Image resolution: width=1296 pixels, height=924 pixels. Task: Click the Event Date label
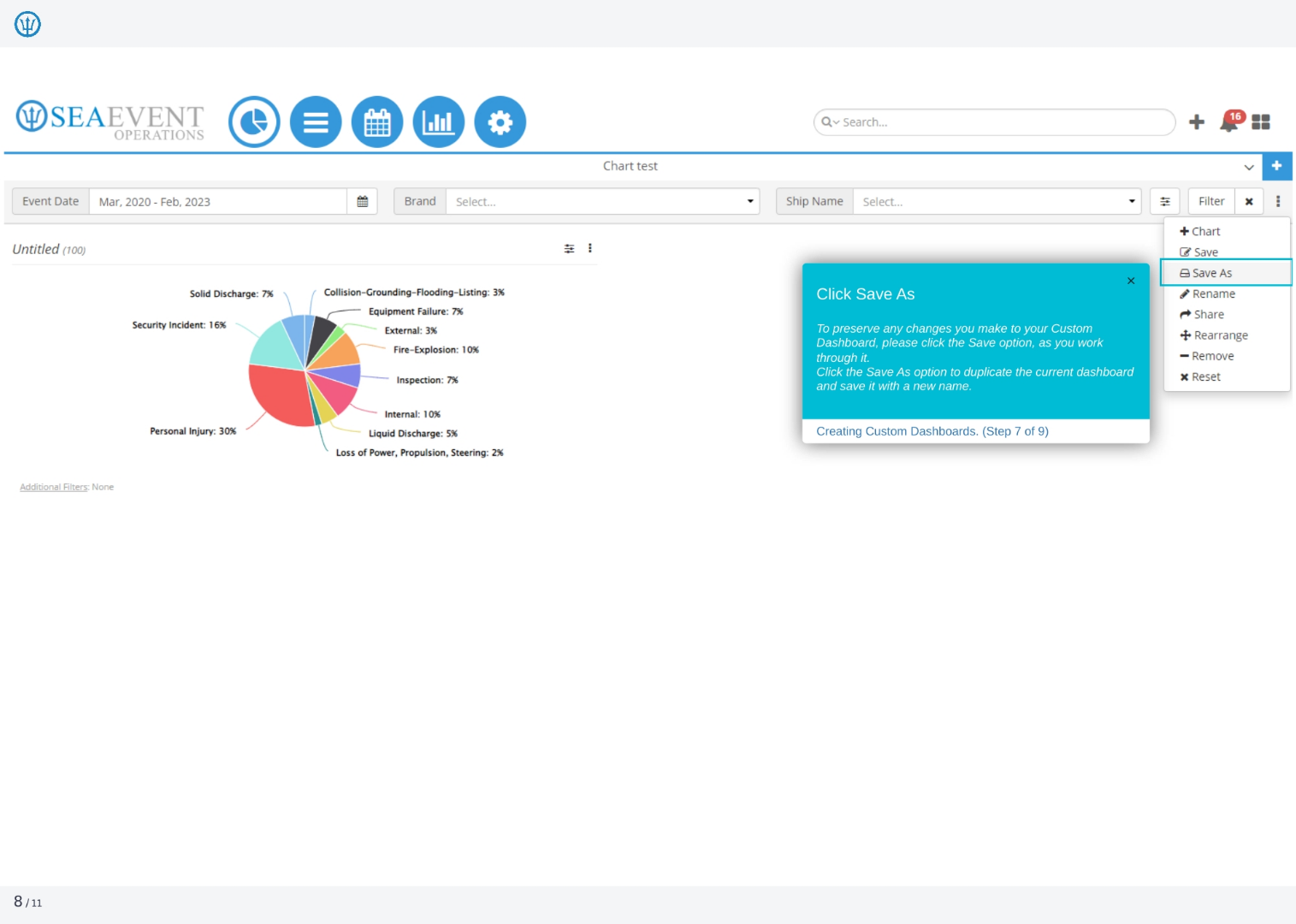(50, 202)
